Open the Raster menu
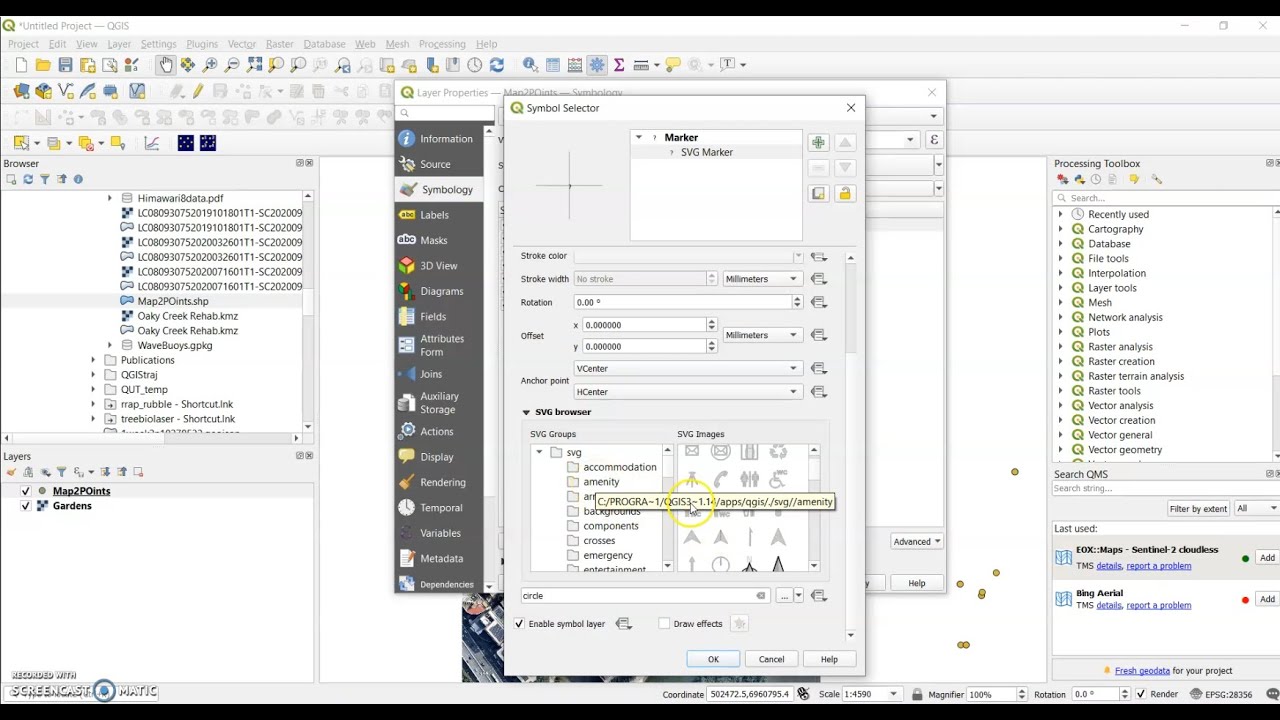The width and height of the screenshot is (1280, 720). pyautogui.click(x=279, y=44)
